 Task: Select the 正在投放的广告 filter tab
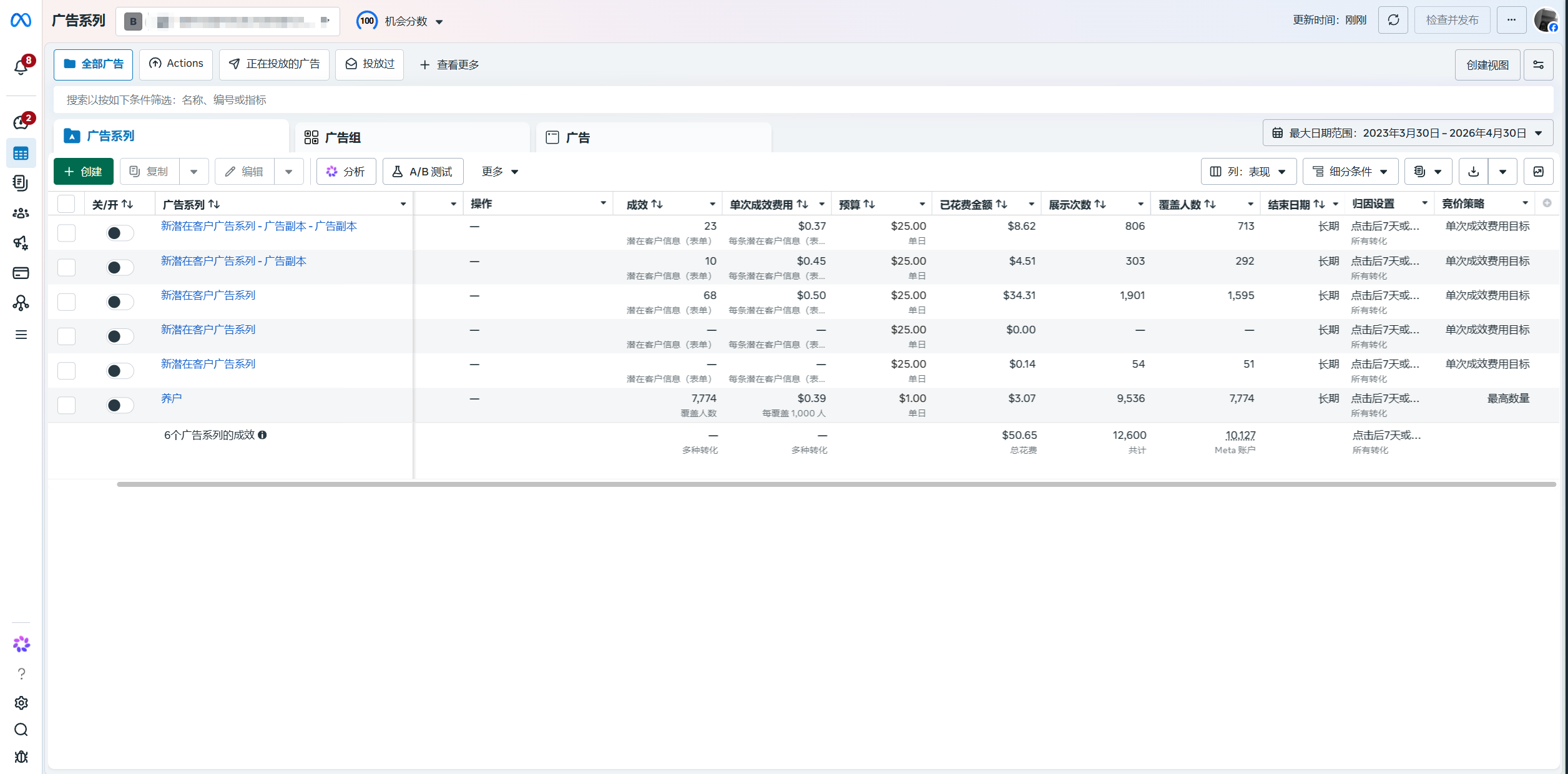pyautogui.click(x=274, y=64)
